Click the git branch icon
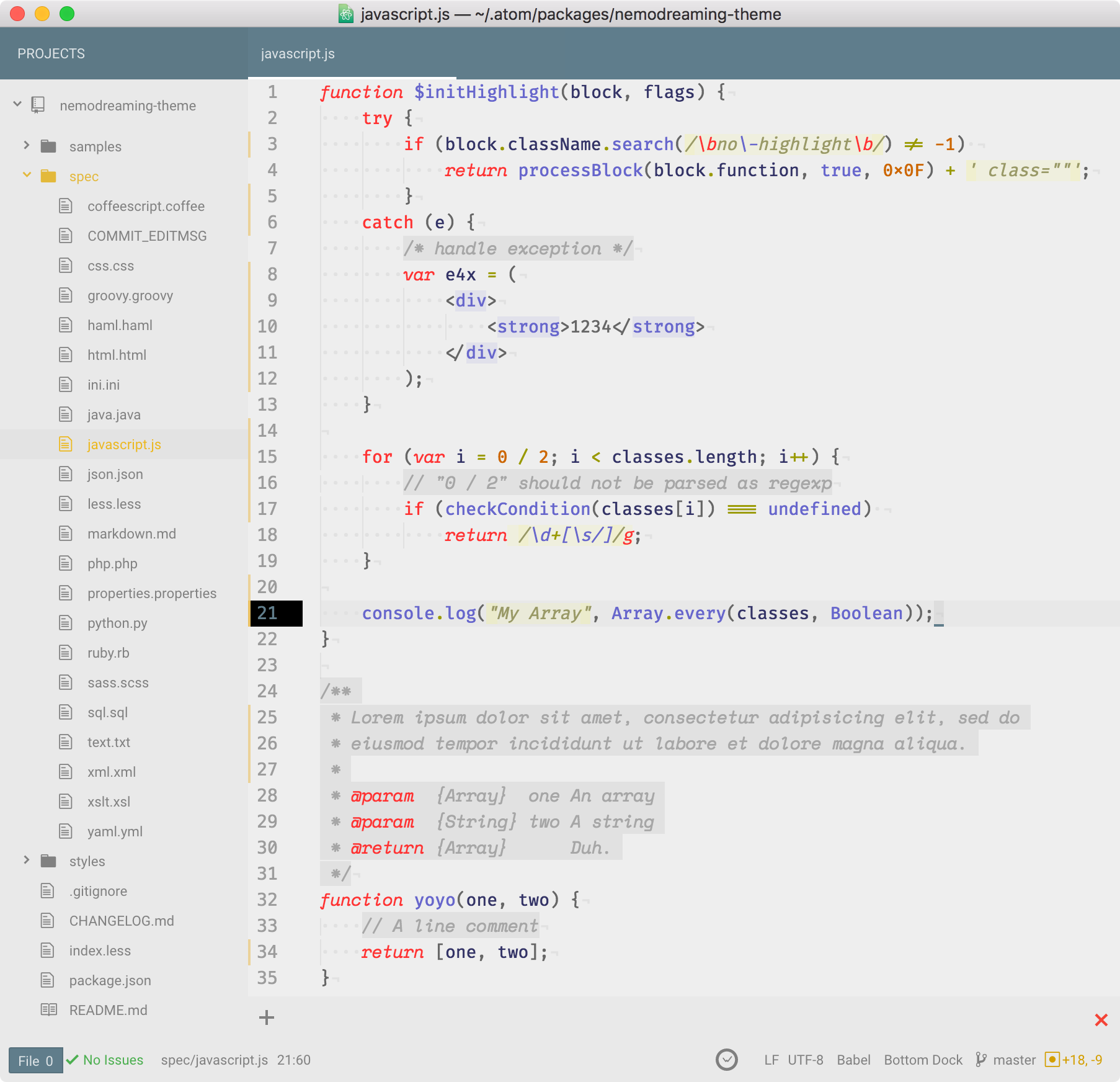The height and width of the screenshot is (1082, 1120). pyautogui.click(x=981, y=1060)
